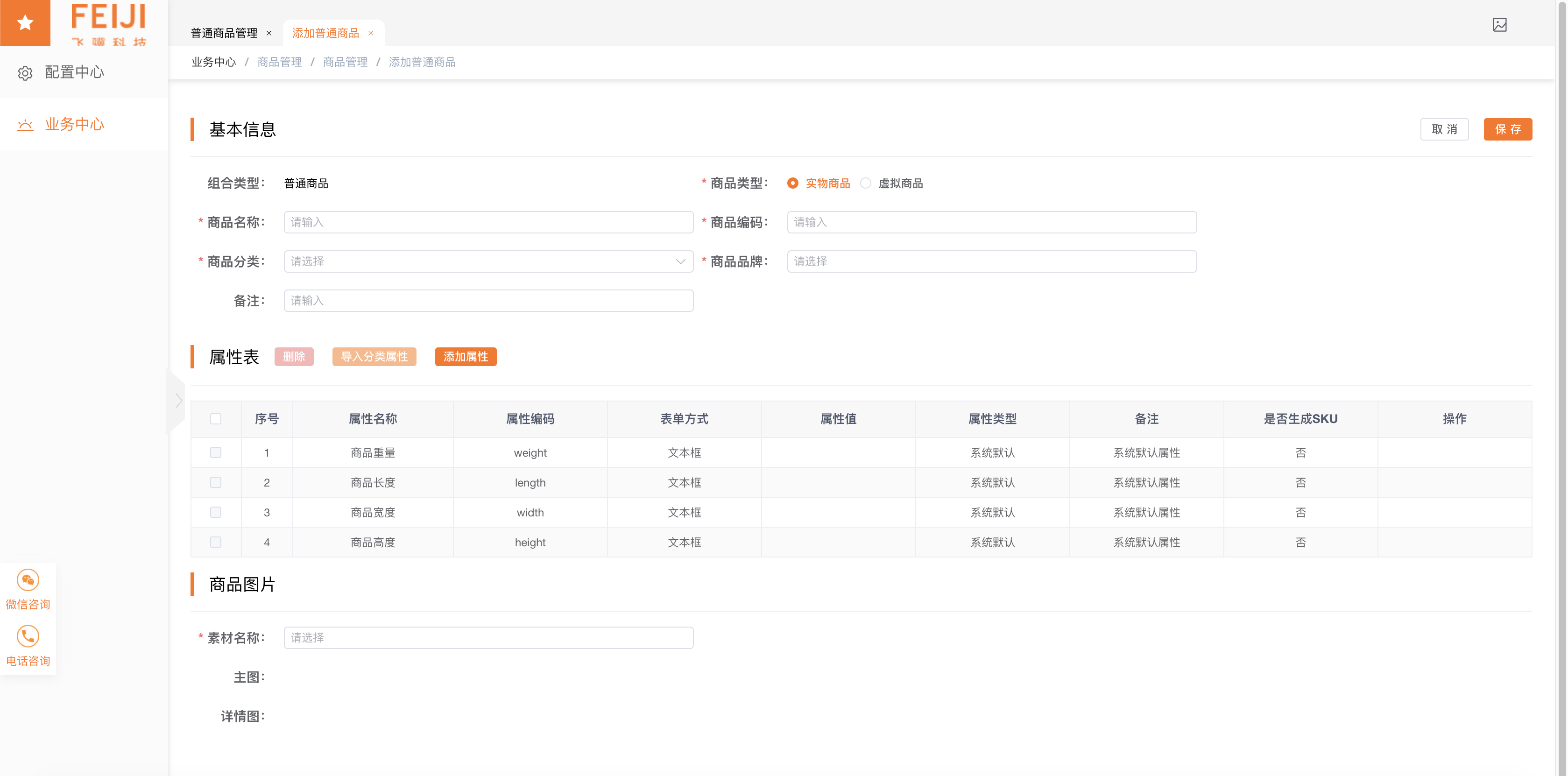
Task: Close the 添加普通商品 tab
Action: tap(371, 34)
